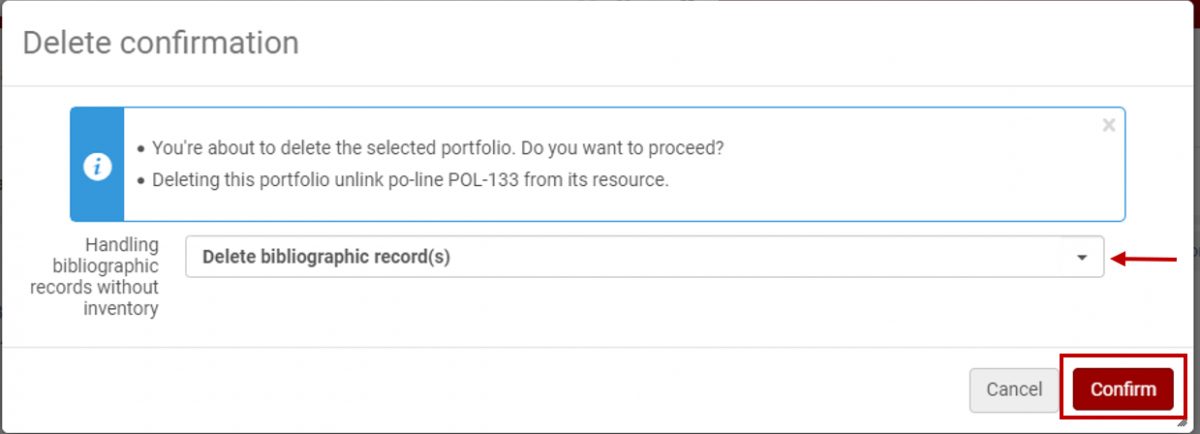Click the blue info circle icon
The width and height of the screenshot is (1200, 434).
pos(97,167)
